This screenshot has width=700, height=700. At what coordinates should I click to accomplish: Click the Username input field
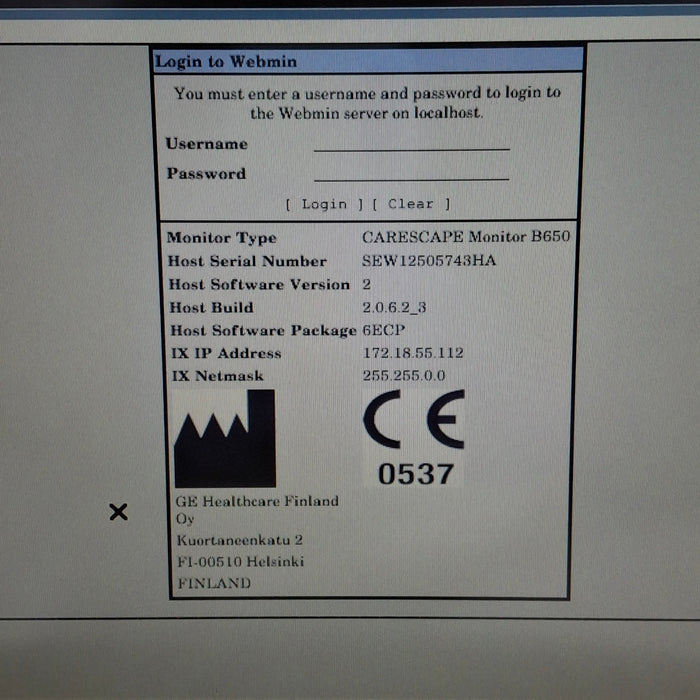(x=412, y=143)
